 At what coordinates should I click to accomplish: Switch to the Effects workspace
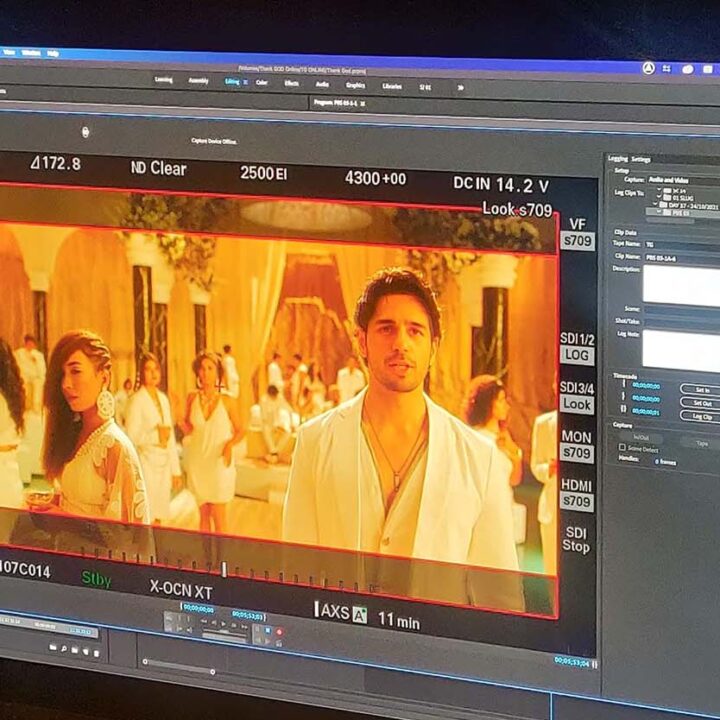point(292,84)
